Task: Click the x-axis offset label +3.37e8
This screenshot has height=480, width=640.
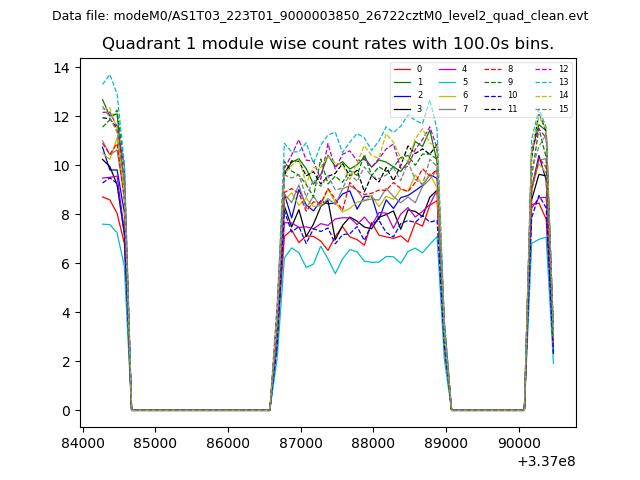Action: click(x=546, y=461)
